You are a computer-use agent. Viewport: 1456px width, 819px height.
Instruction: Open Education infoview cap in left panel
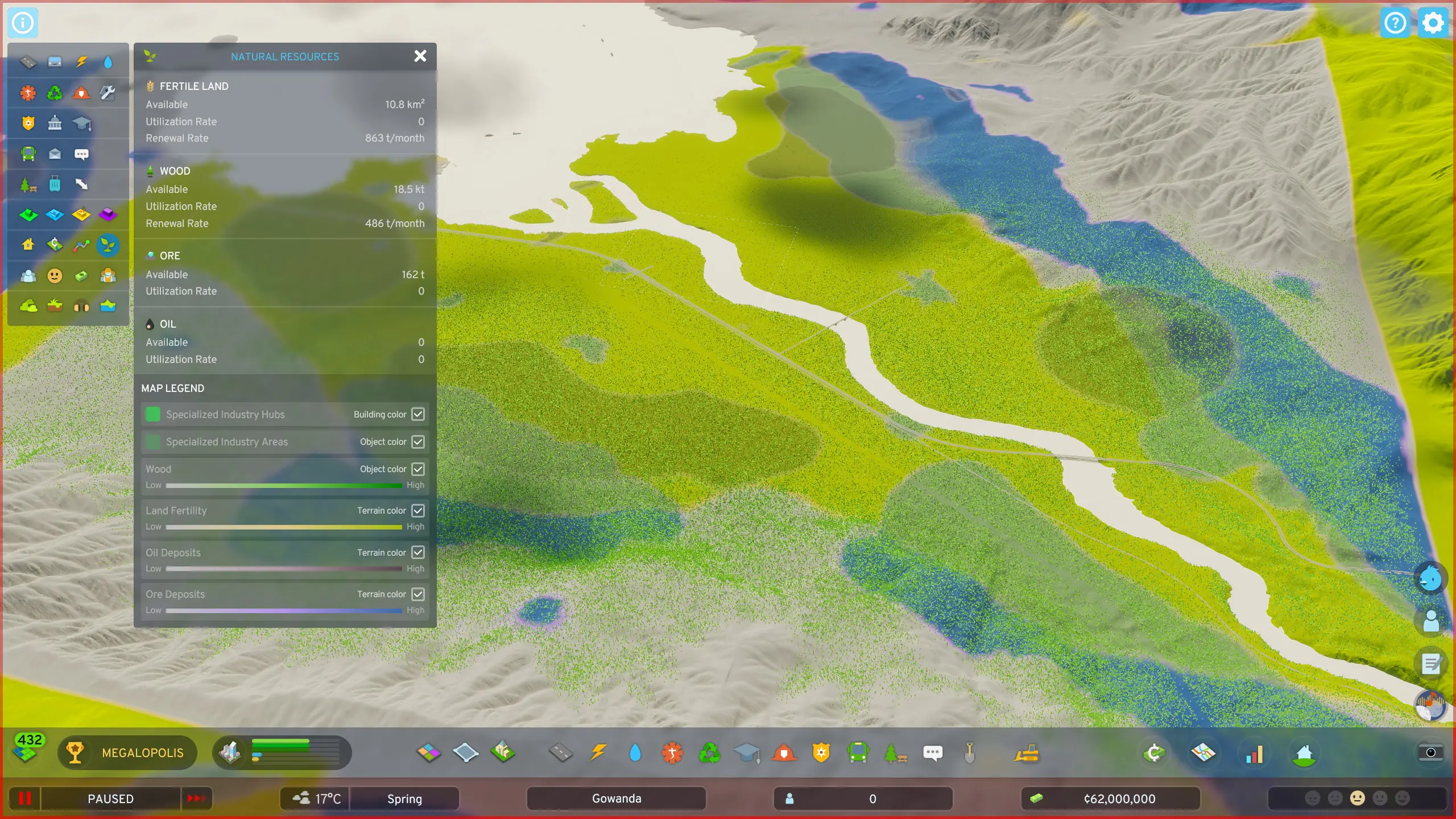point(81,123)
